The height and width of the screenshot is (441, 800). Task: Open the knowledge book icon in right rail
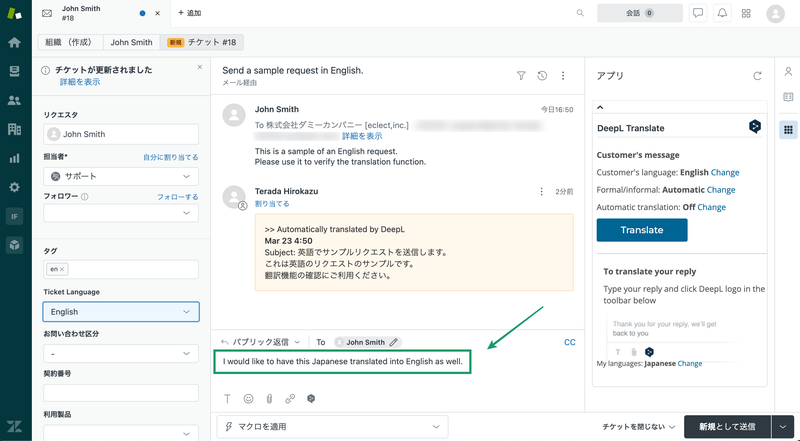tap(788, 97)
